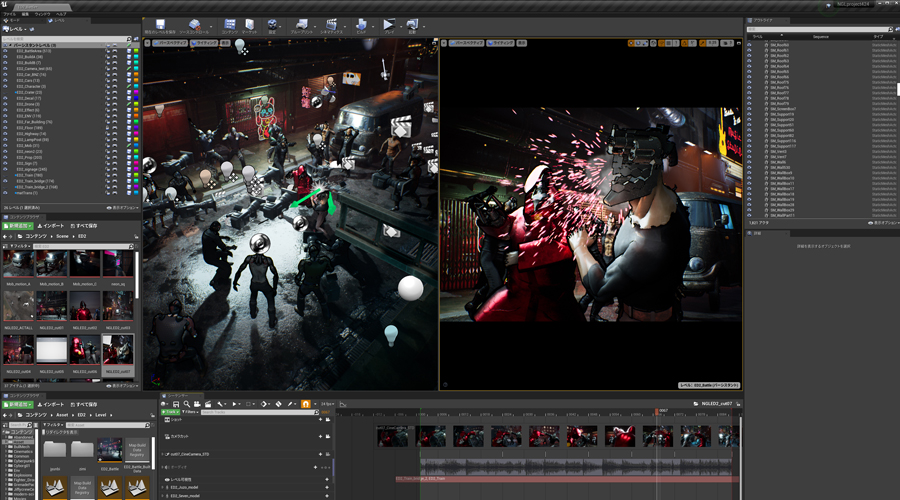This screenshot has width=900, height=500.
Task: Open the Content browser toolbar icon
Action: point(230,24)
